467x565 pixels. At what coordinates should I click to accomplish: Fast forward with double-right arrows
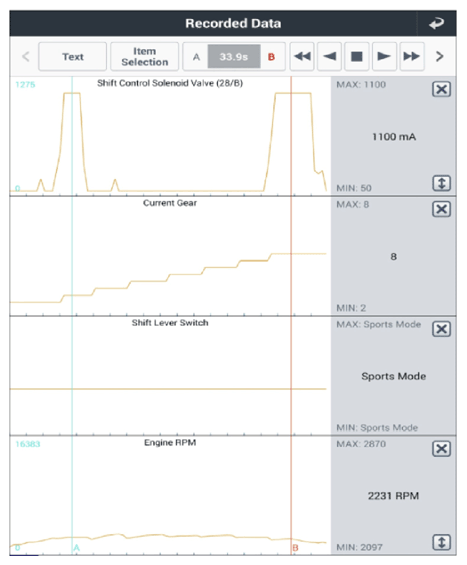click(x=412, y=57)
